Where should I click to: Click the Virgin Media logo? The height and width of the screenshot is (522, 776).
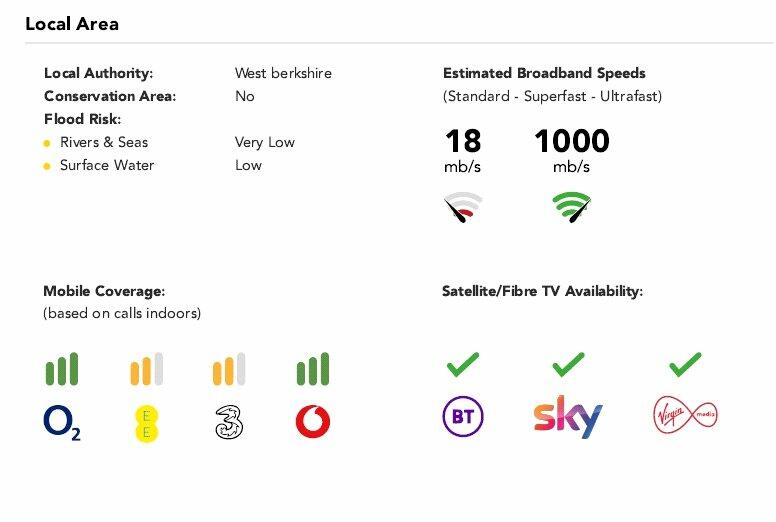(685, 415)
